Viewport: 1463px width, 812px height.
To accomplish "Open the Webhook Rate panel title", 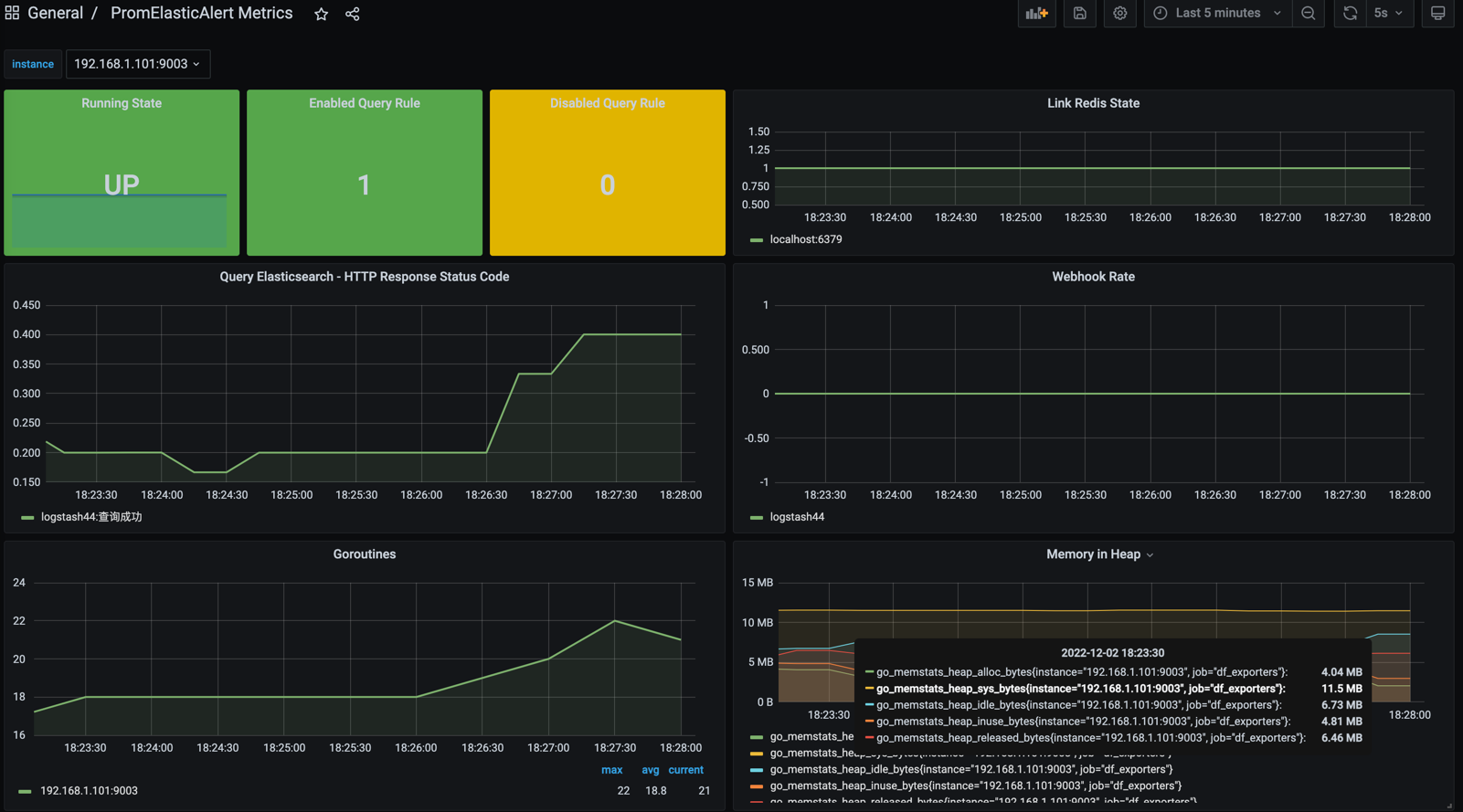I will [1093, 277].
